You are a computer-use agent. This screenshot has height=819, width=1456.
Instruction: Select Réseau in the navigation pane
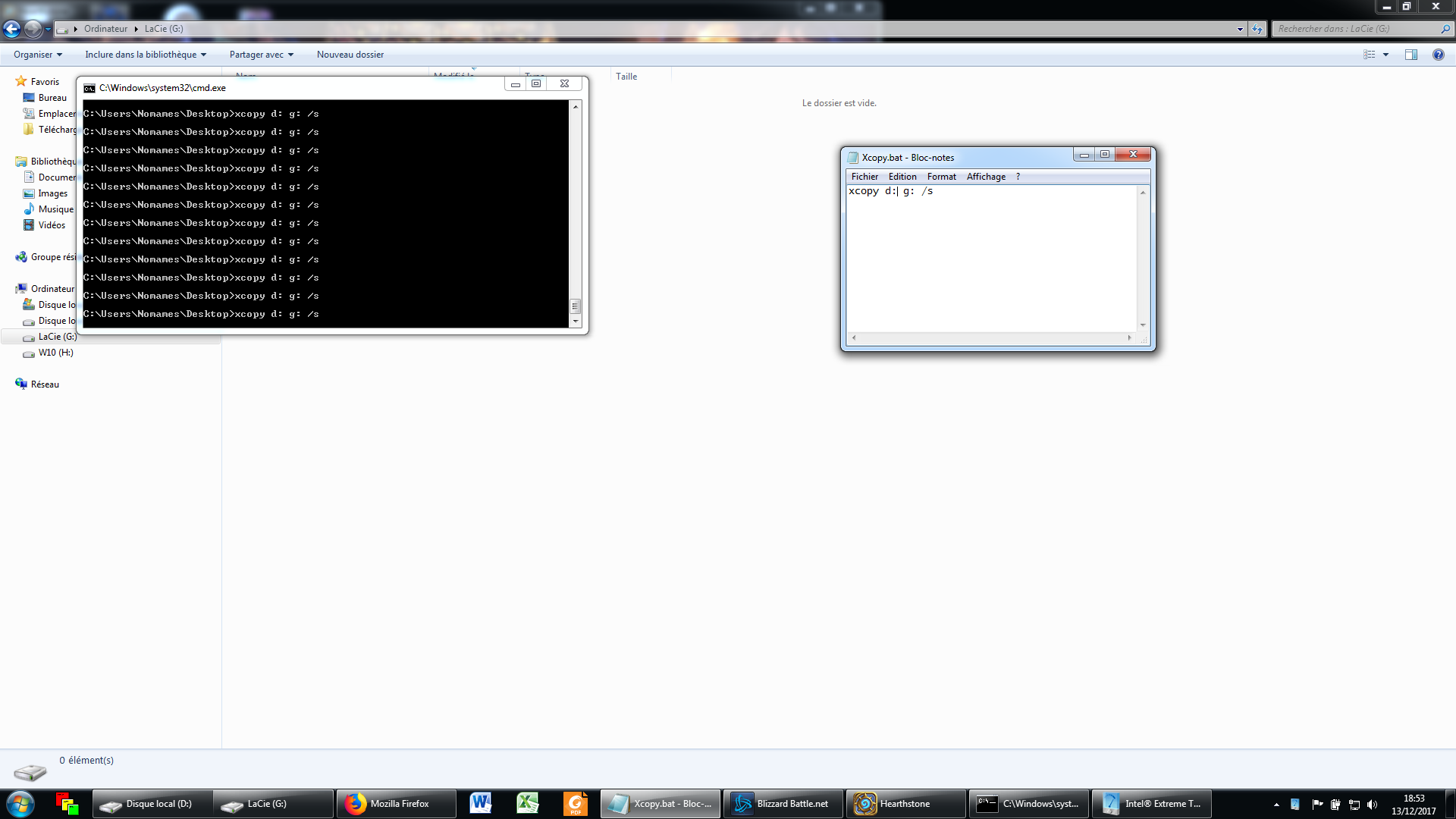click(x=45, y=384)
